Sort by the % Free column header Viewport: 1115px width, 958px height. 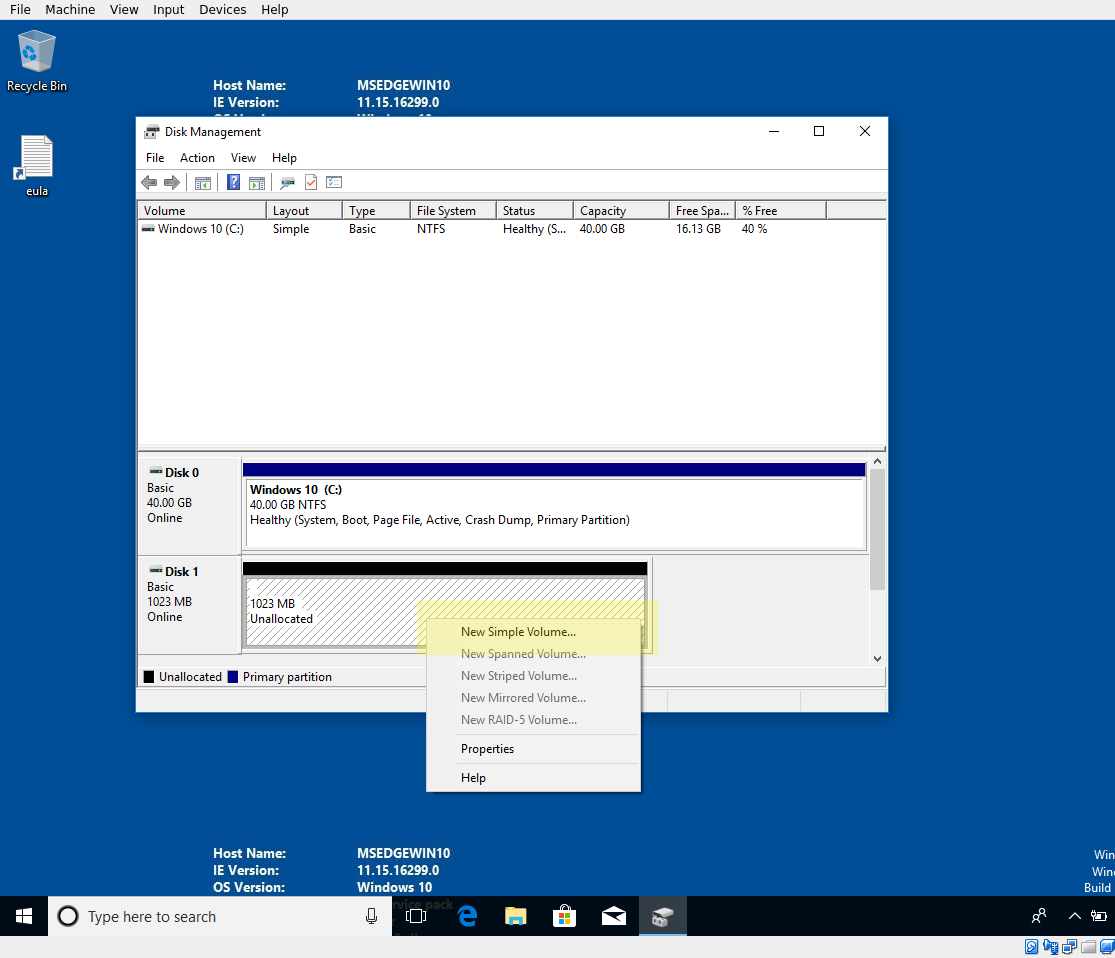pyautogui.click(x=781, y=211)
